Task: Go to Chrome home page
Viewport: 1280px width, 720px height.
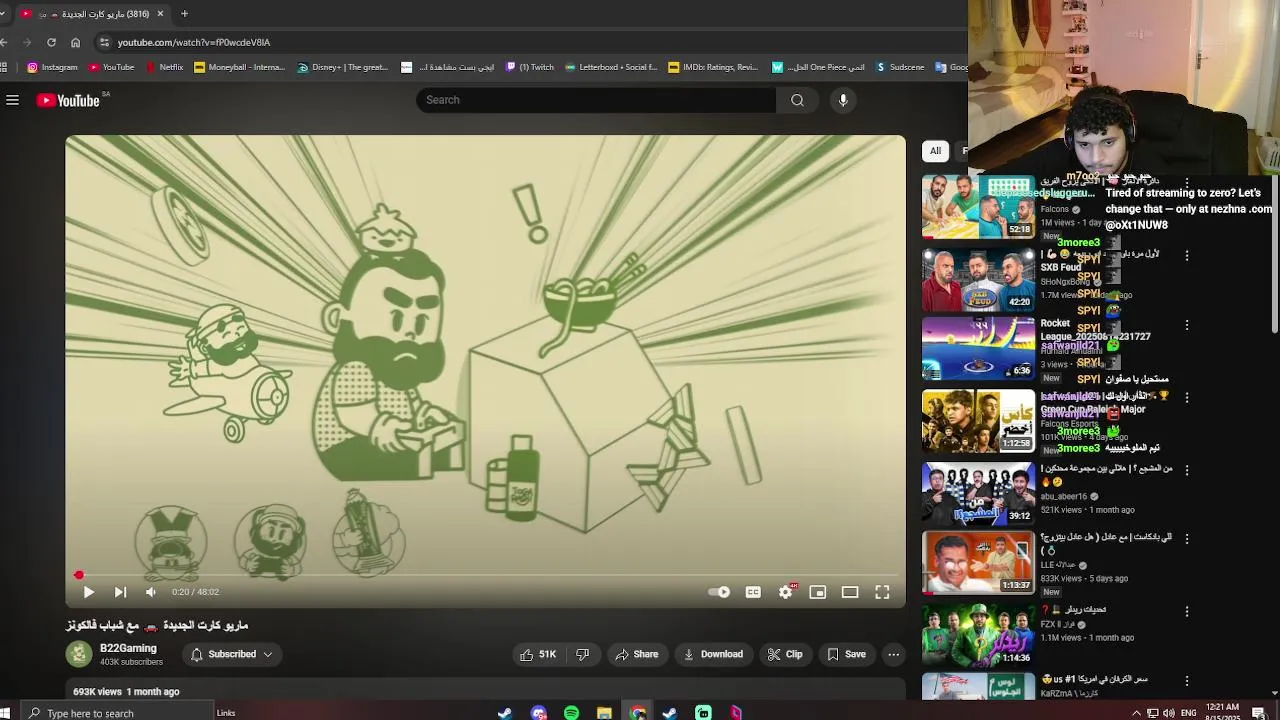Action: [x=75, y=42]
